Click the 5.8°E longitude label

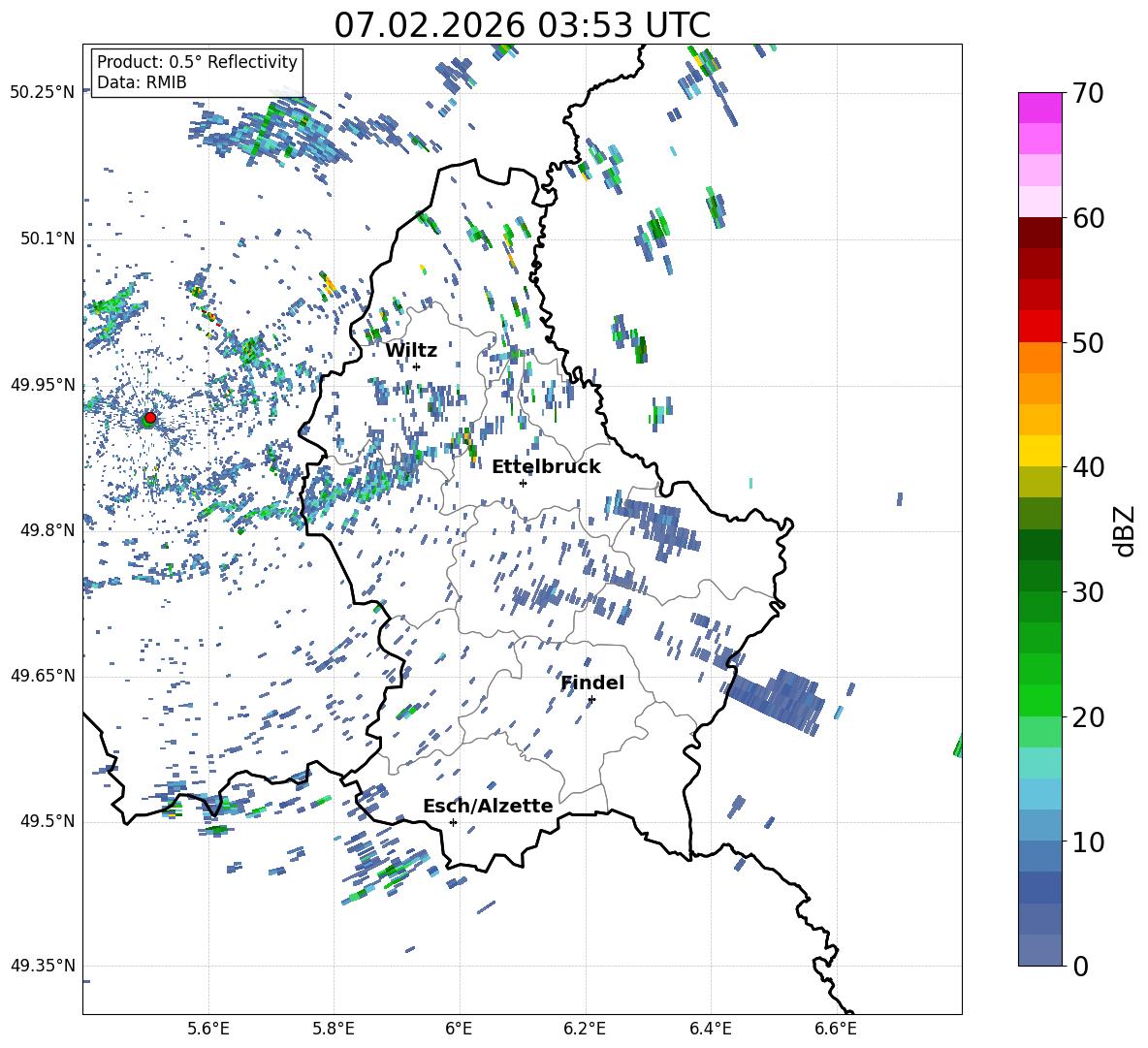tap(334, 1029)
